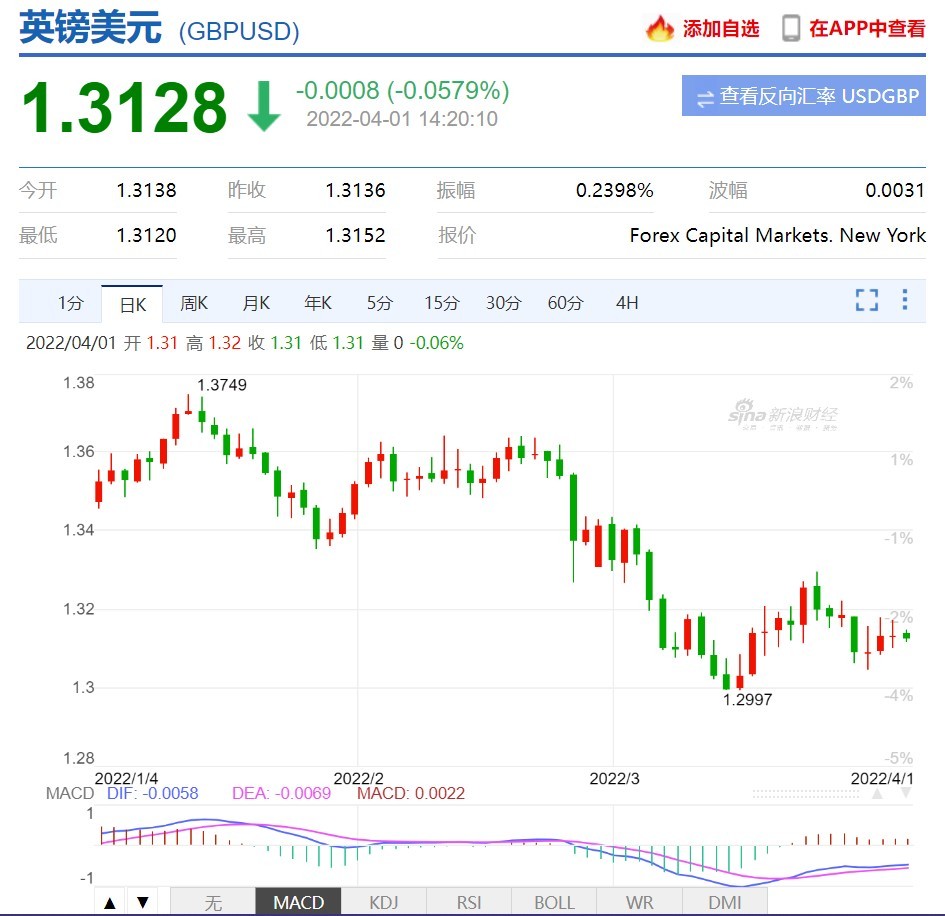Click the timestamp 2022-04-01 14:20:10
Screen dimensions: 945x916
point(402,119)
